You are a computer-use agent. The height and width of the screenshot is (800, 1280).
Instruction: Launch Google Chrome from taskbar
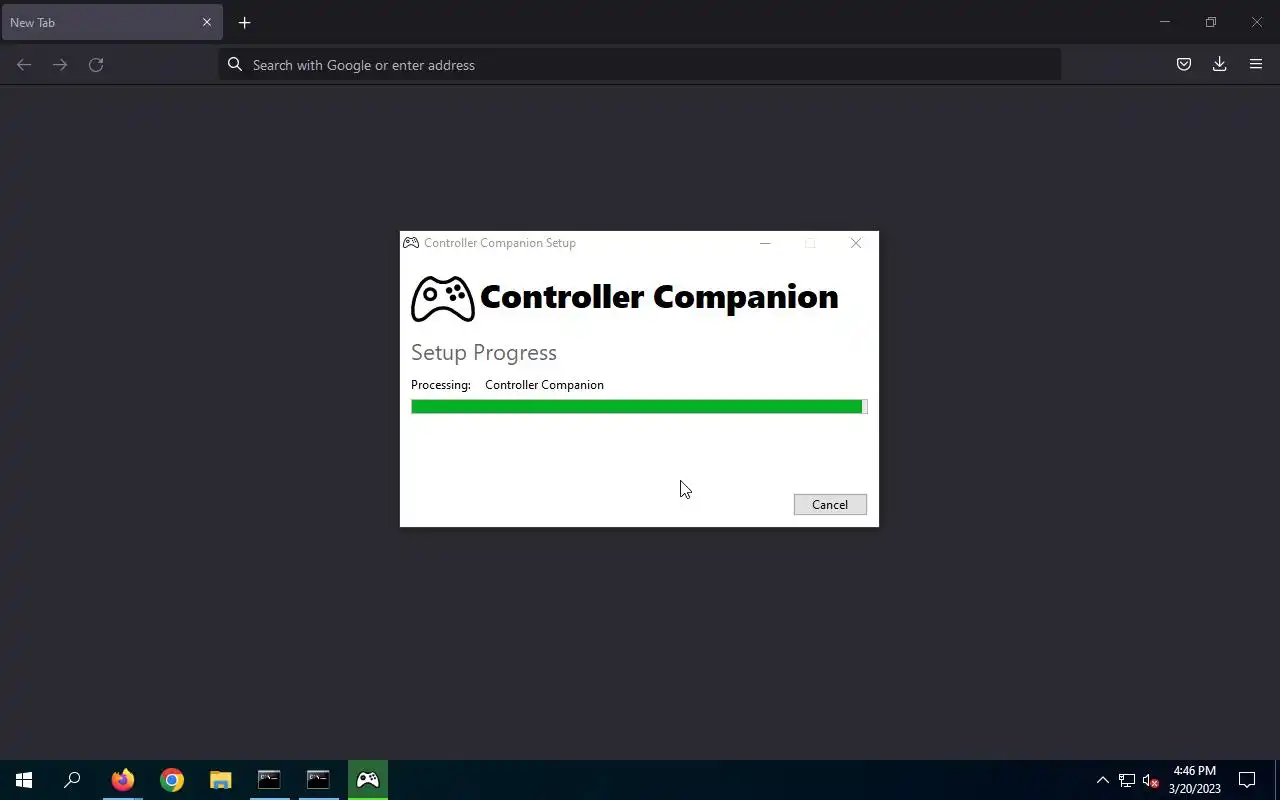pyautogui.click(x=172, y=780)
